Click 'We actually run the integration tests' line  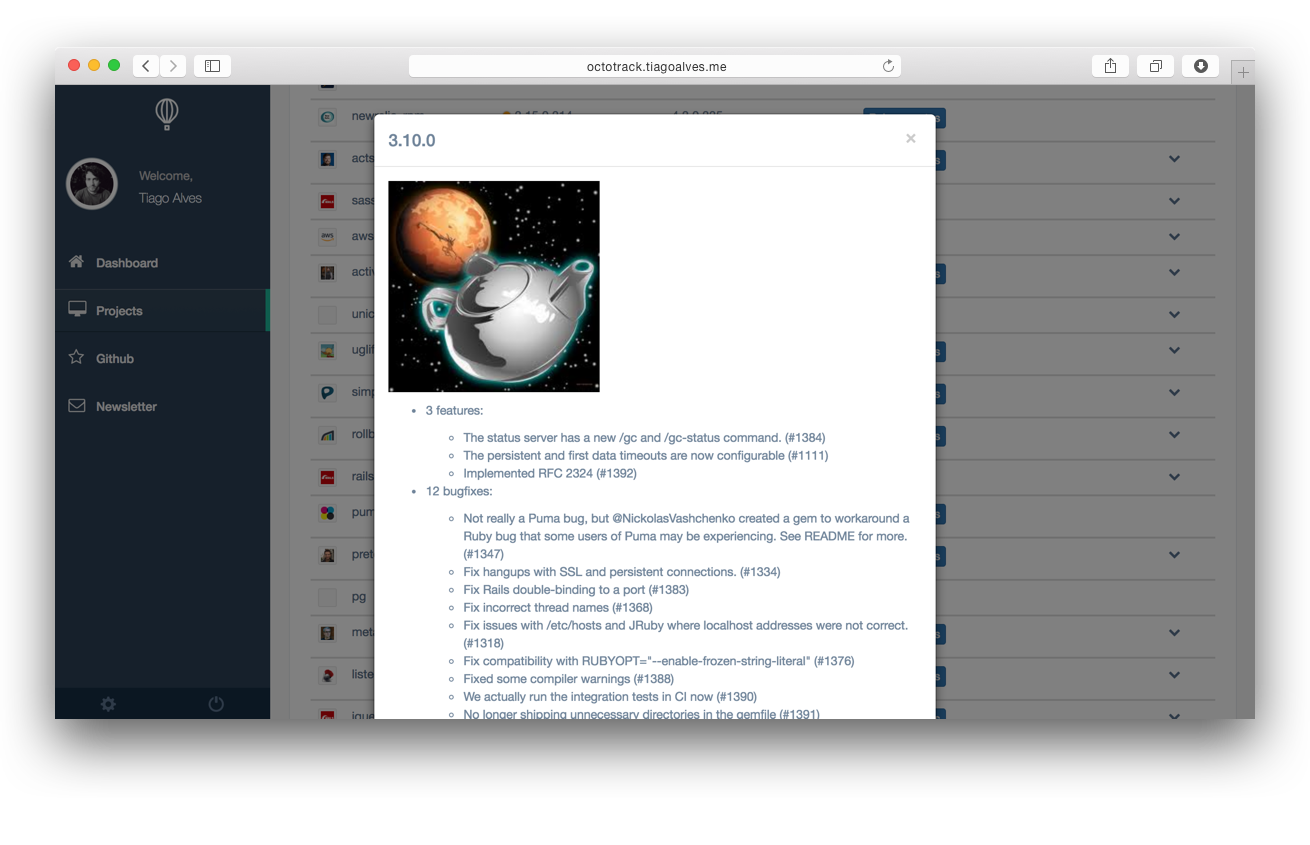[x=610, y=697]
